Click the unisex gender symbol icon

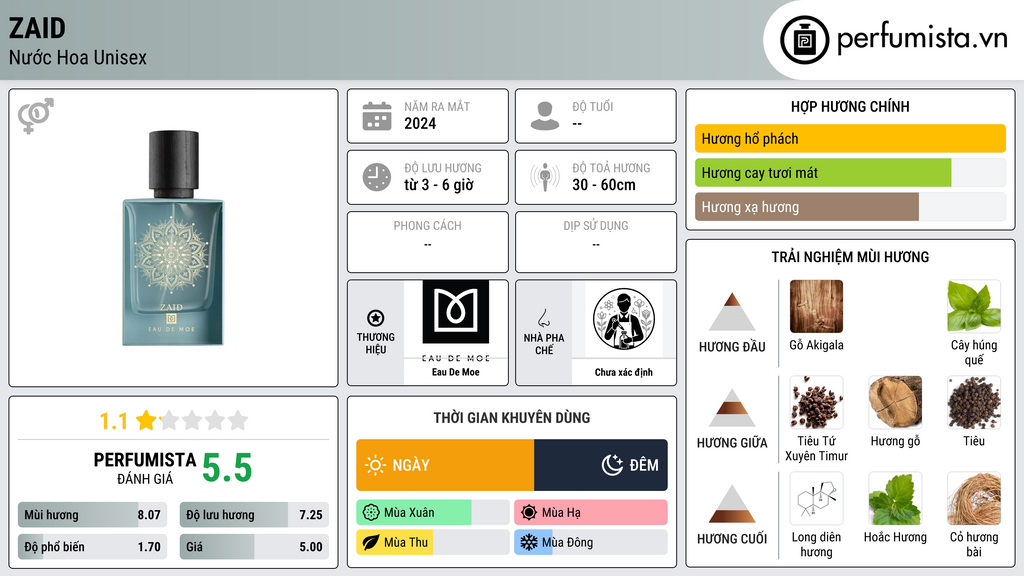tap(36, 116)
